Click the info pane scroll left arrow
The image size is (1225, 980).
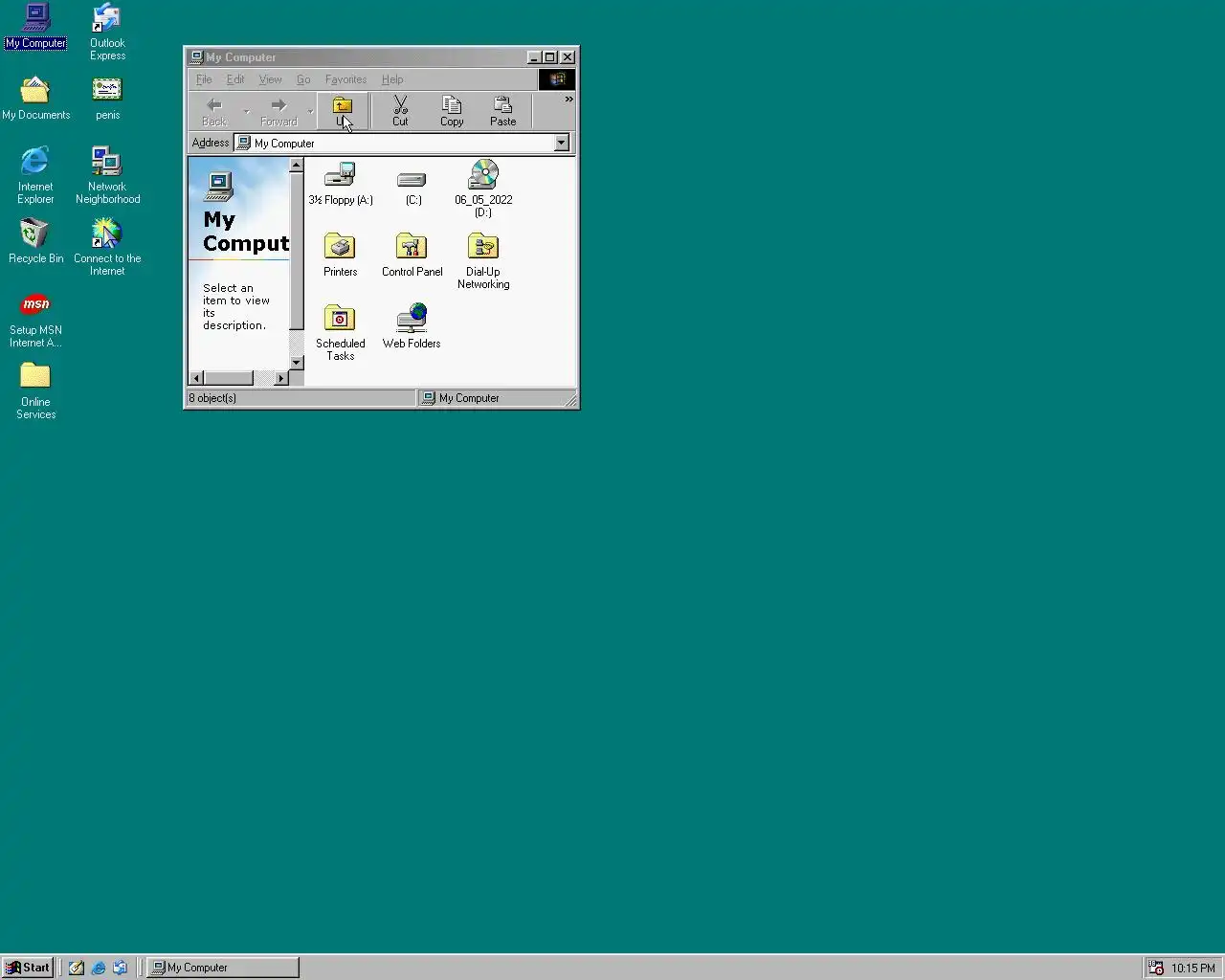click(x=196, y=378)
